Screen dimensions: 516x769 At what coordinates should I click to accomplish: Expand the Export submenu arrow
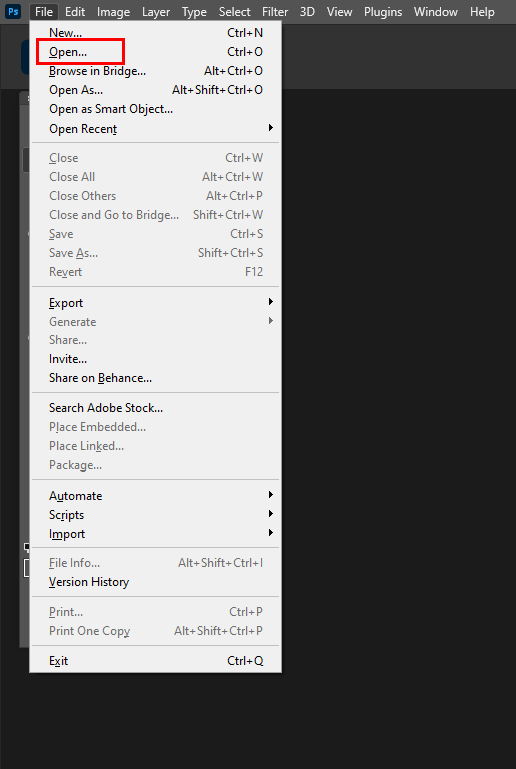click(270, 302)
